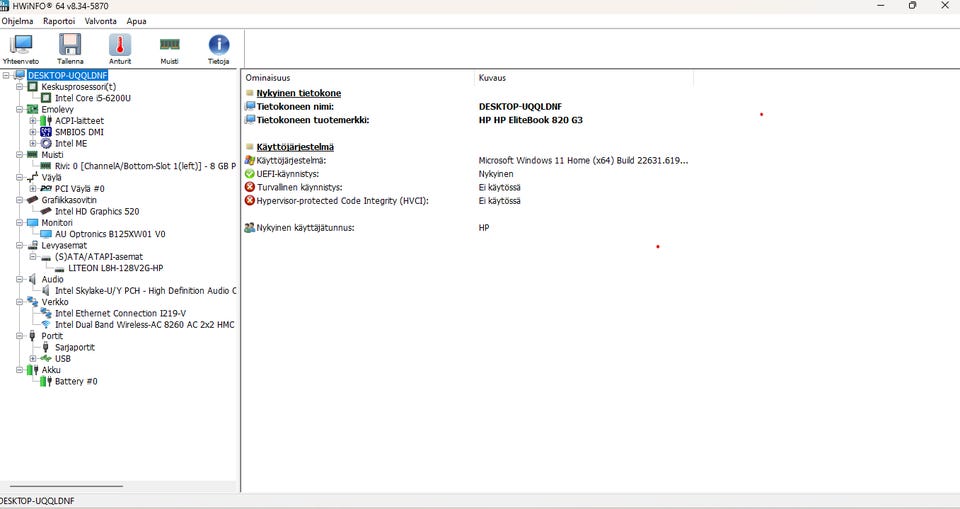
Task: Click the Muisti tree item label
Action: tap(52, 154)
